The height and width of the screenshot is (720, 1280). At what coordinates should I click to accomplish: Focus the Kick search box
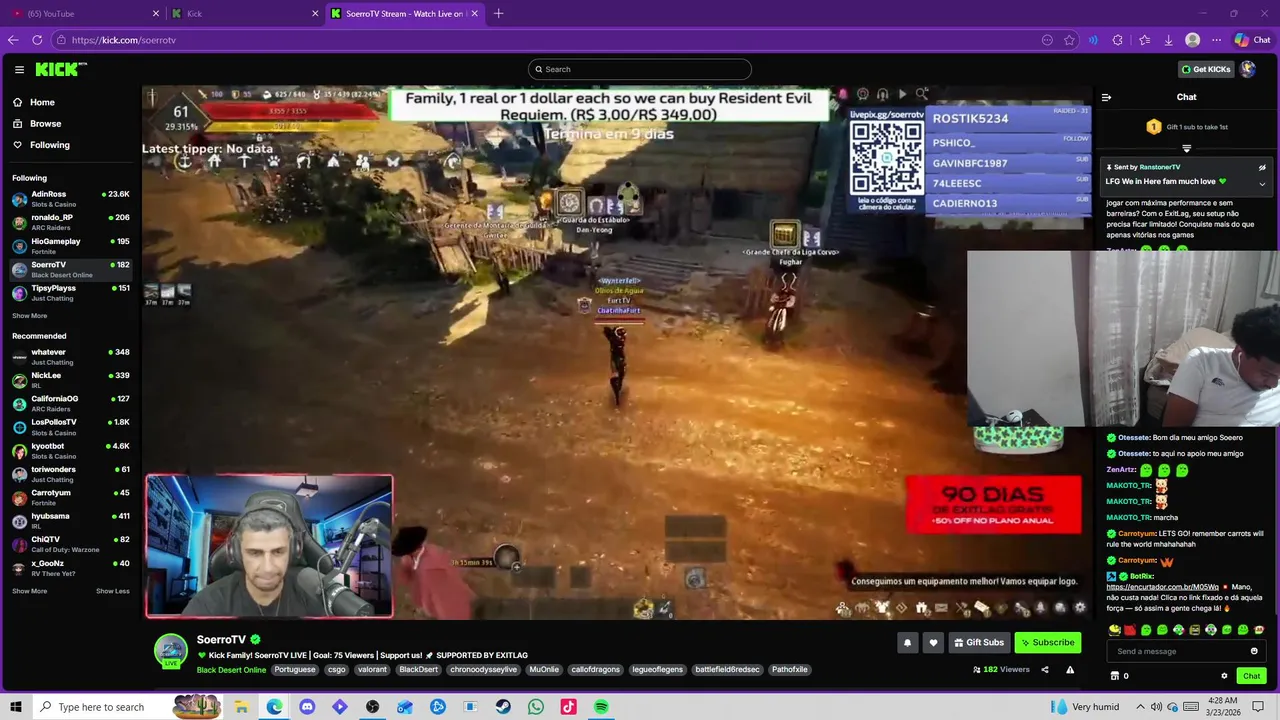(x=640, y=69)
